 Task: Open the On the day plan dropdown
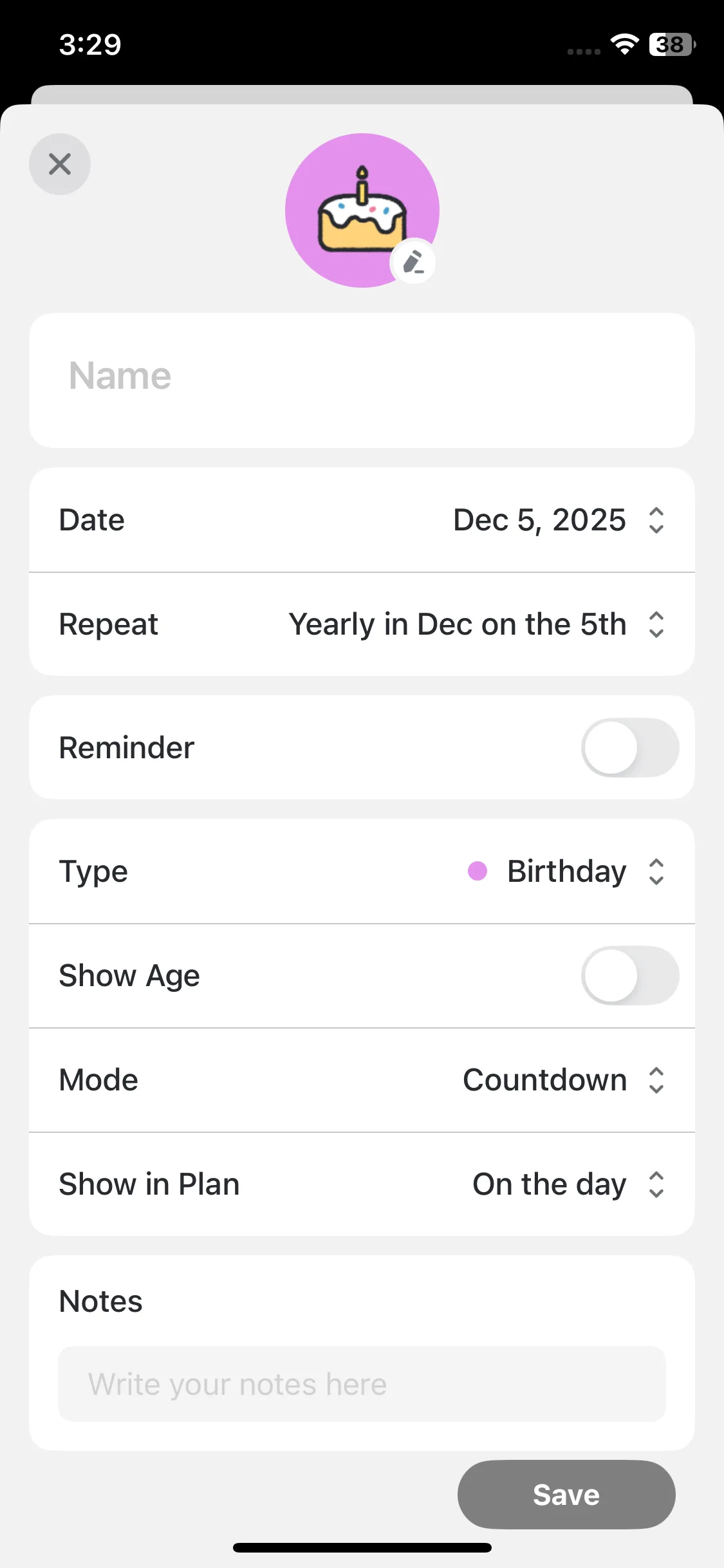pyautogui.click(x=549, y=1184)
